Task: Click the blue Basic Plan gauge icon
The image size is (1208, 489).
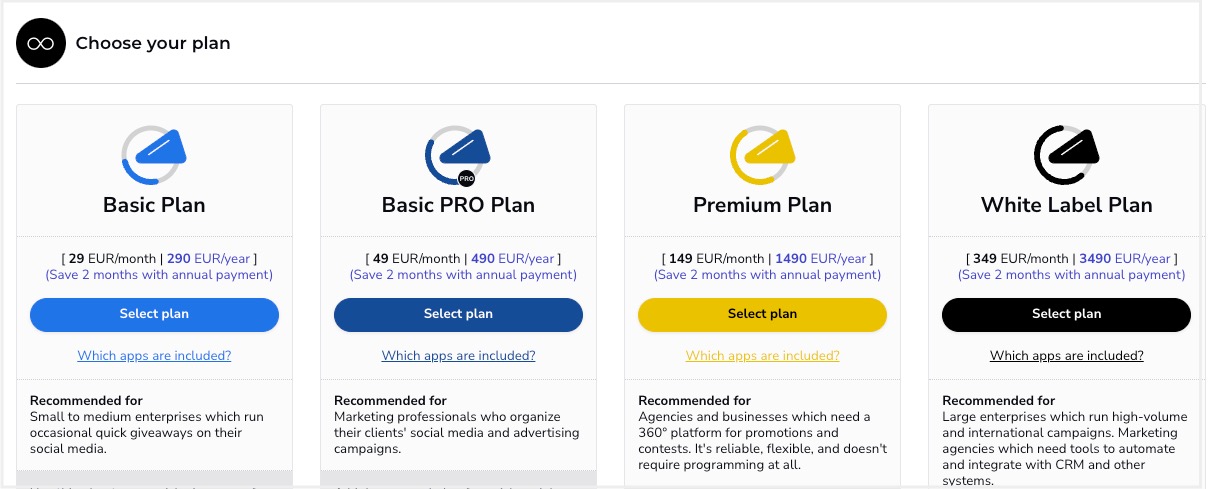Action: pyautogui.click(x=154, y=156)
